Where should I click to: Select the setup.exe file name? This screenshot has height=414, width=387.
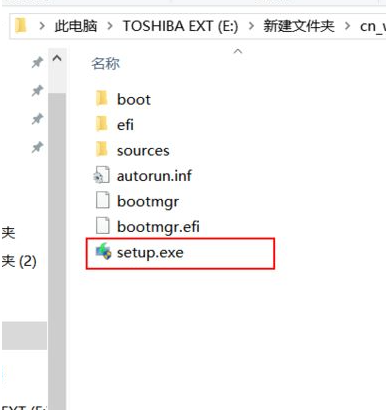tap(150, 252)
